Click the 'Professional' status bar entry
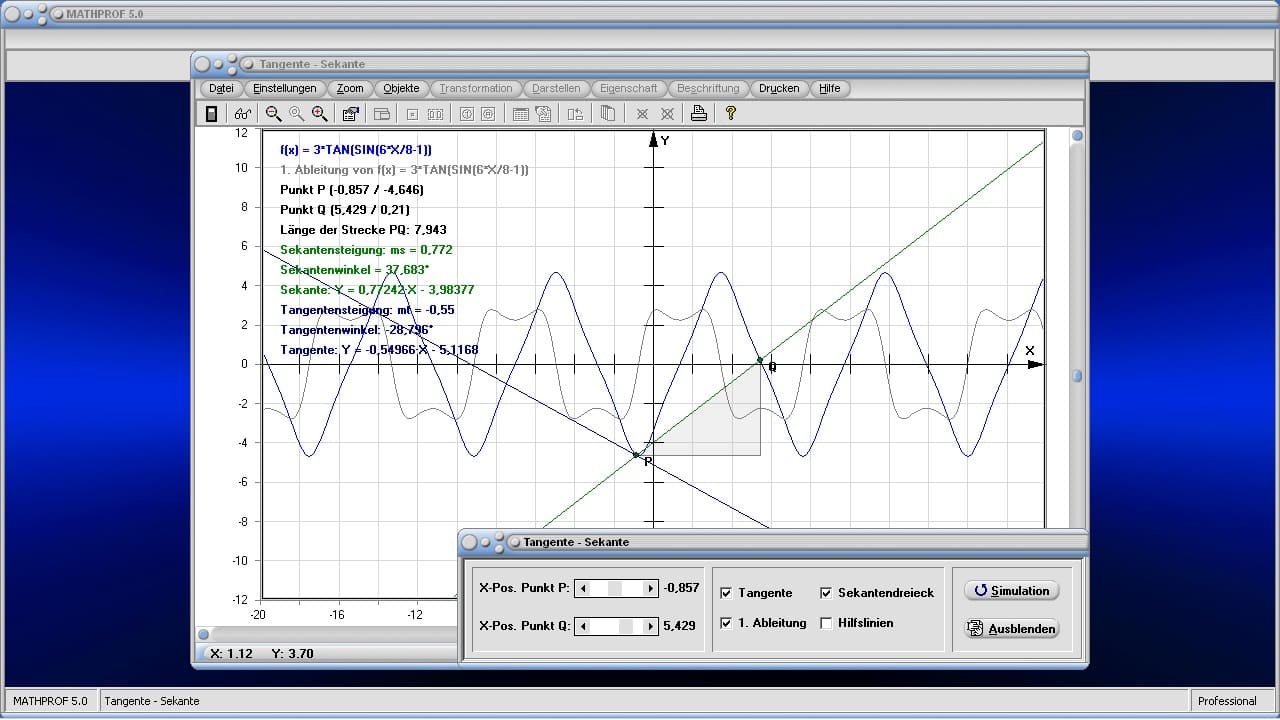Viewport: 1280px width, 720px height. pyautogui.click(x=1227, y=701)
